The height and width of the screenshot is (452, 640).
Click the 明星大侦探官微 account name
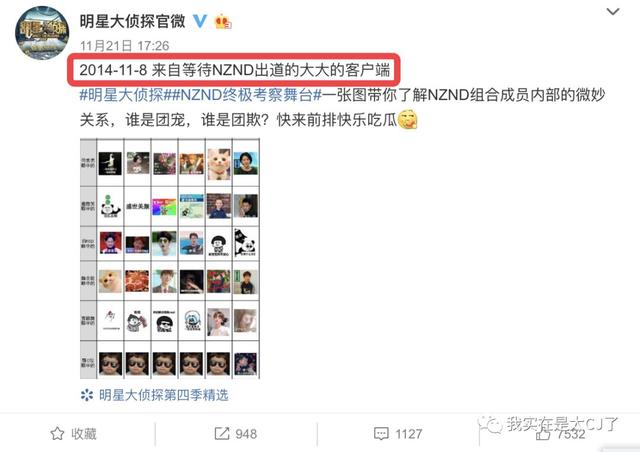pyautogui.click(x=133, y=21)
